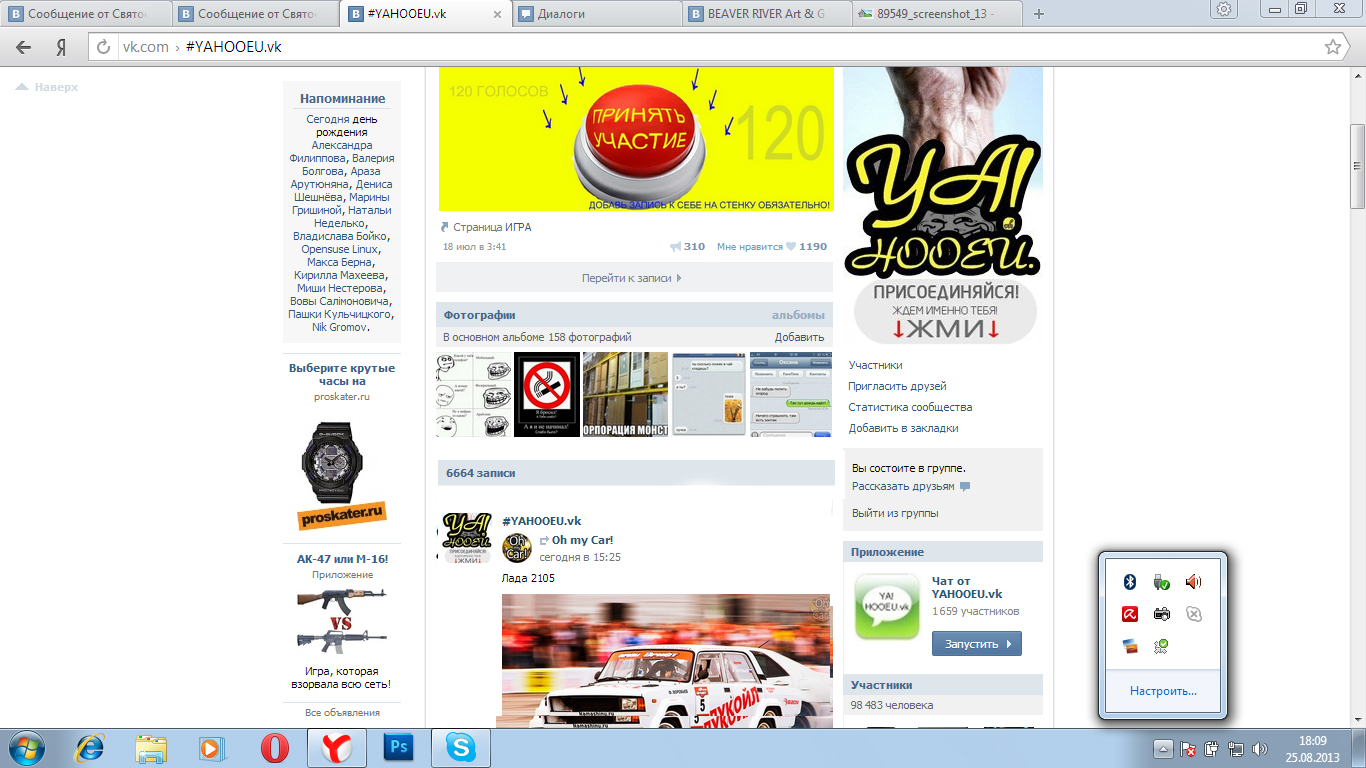The image size is (1366, 768).
Task: Click Добавить в закладки link
Action: coord(903,428)
